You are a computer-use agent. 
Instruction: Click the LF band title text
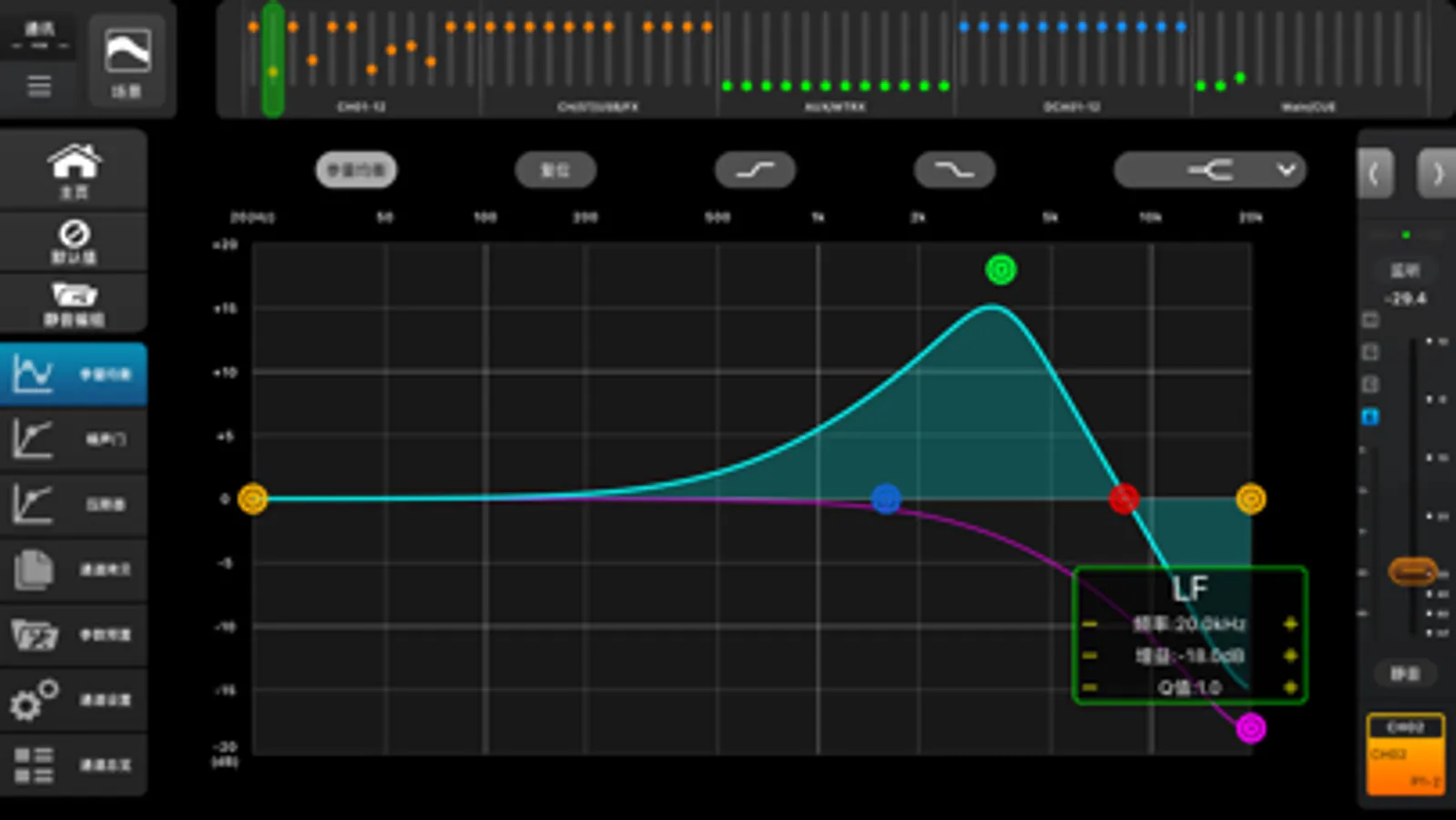click(x=1190, y=589)
